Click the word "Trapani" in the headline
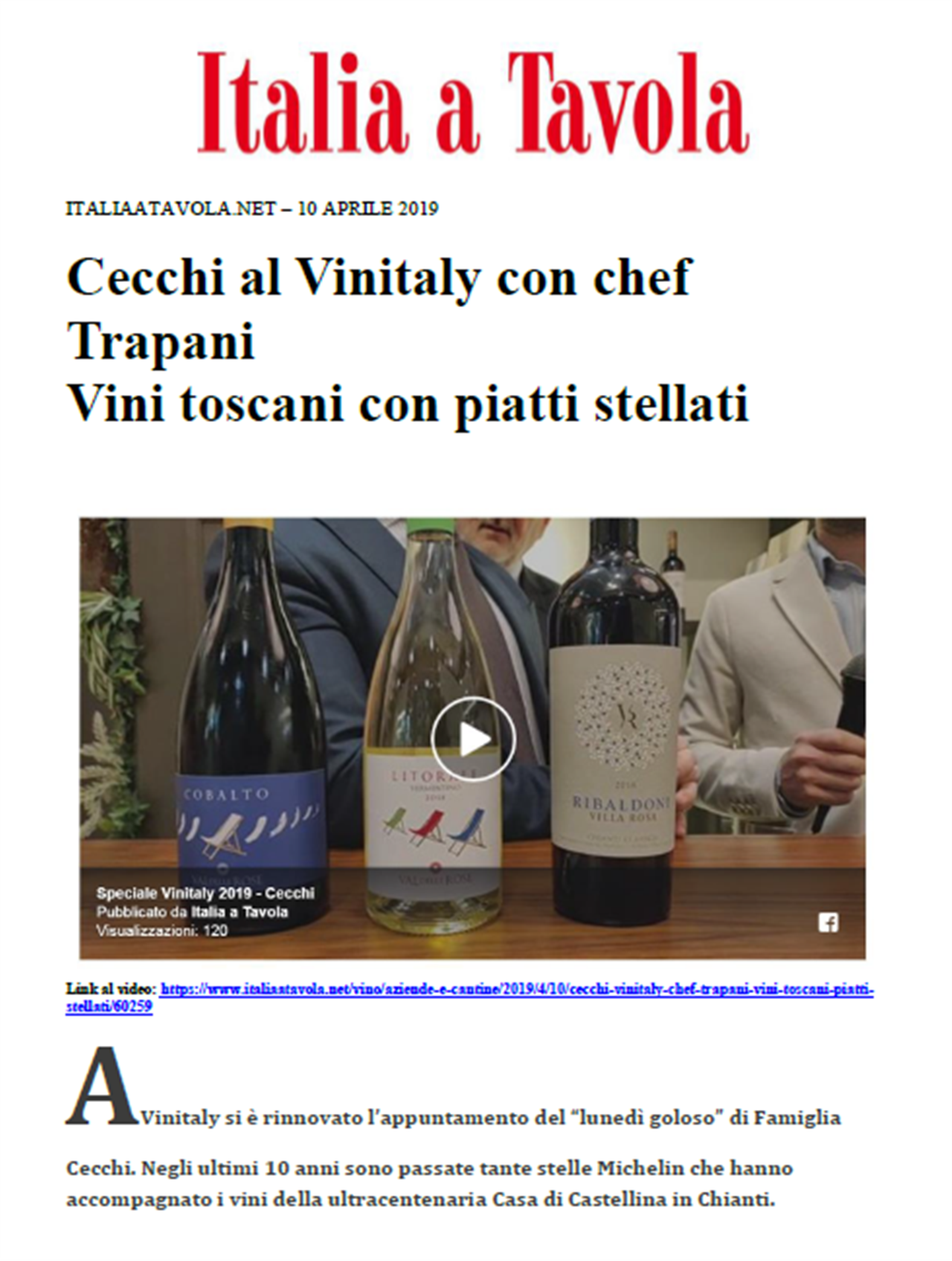 point(161,341)
